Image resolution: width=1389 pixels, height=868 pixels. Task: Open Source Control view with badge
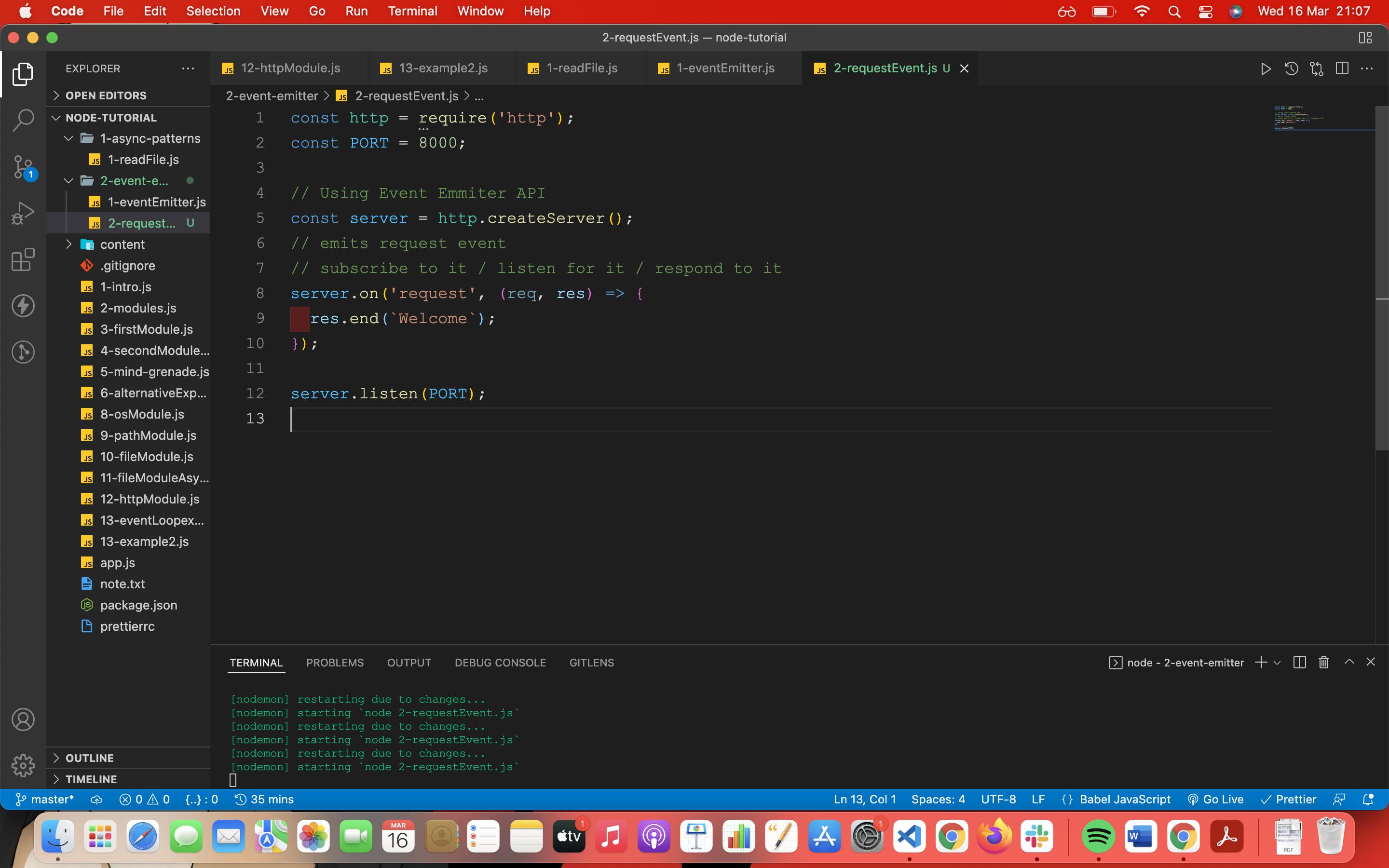point(23,167)
